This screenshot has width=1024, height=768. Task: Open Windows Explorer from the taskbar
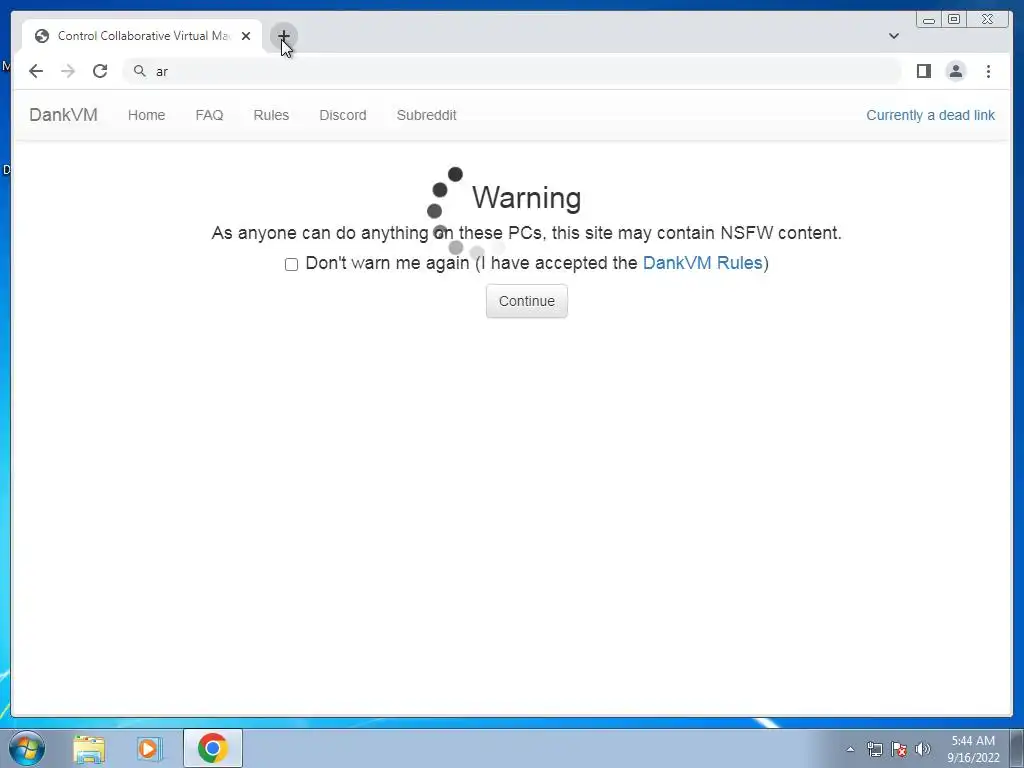(x=89, y=748)
